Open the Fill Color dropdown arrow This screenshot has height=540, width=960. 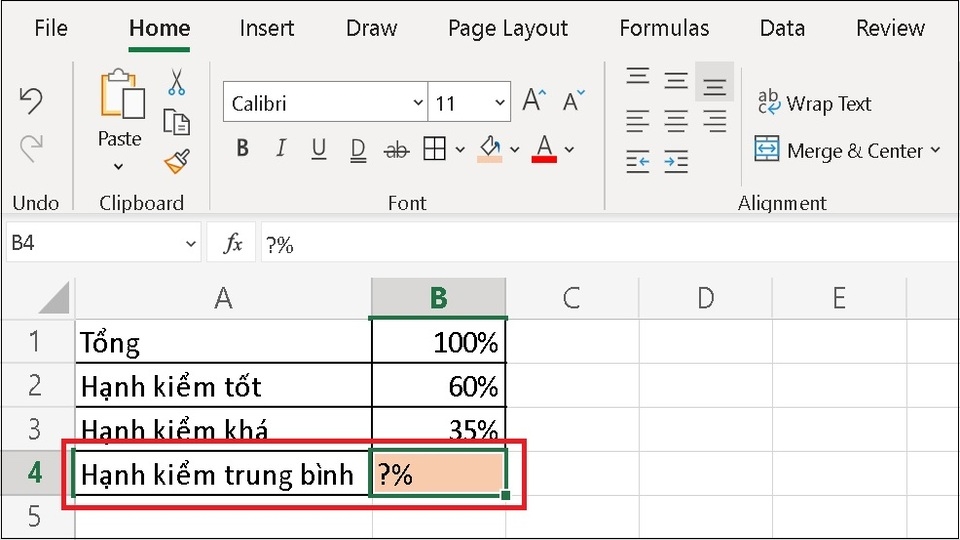click(x=514, y=149)
